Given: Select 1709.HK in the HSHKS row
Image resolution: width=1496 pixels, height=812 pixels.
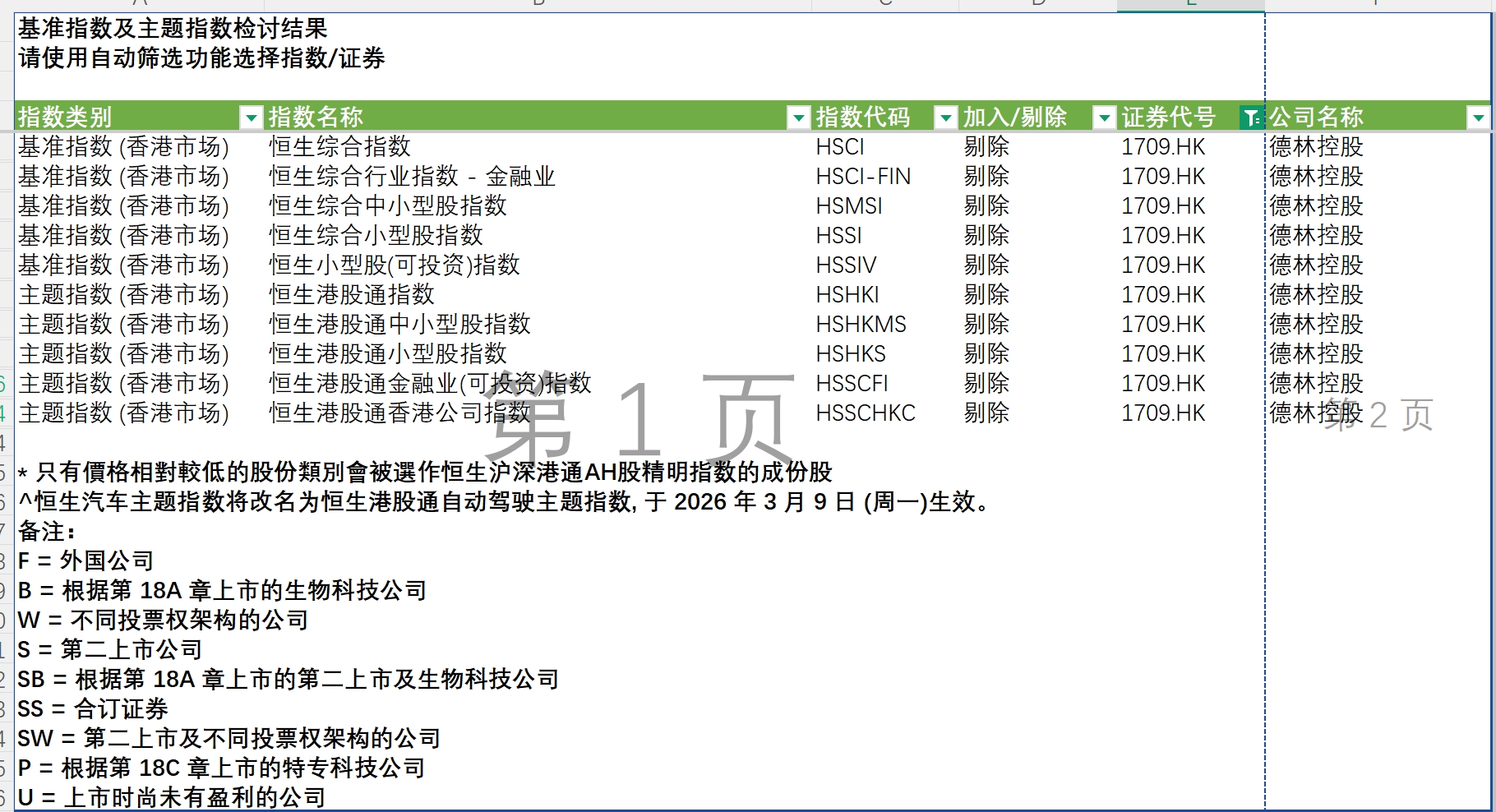Looking at the screenshot, I should click(1163, 354).
